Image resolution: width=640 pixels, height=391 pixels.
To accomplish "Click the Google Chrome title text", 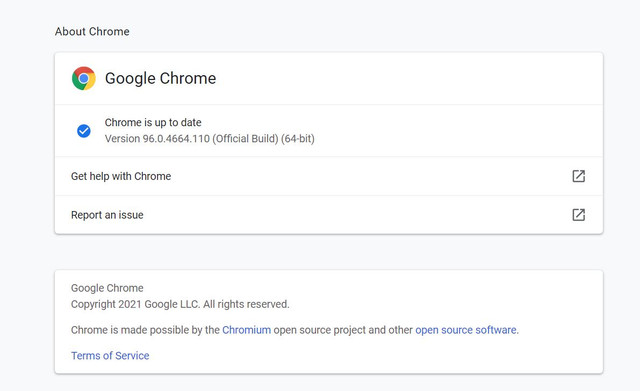I will (160, 78).
